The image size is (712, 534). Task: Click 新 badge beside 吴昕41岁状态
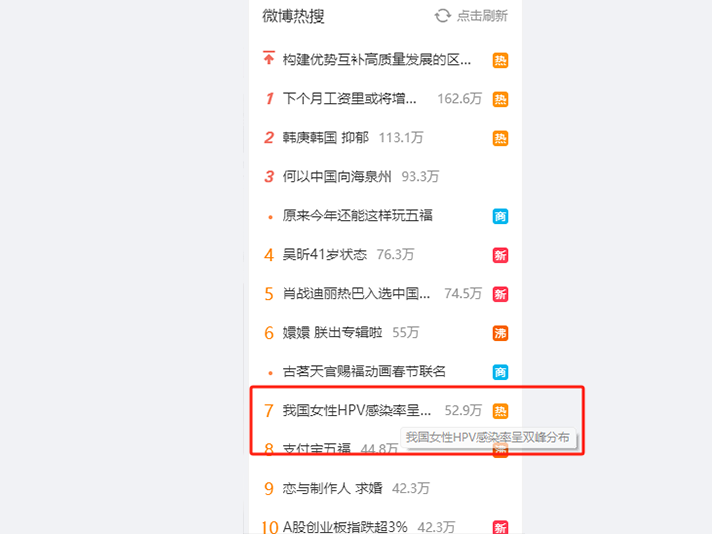[500, 255]
